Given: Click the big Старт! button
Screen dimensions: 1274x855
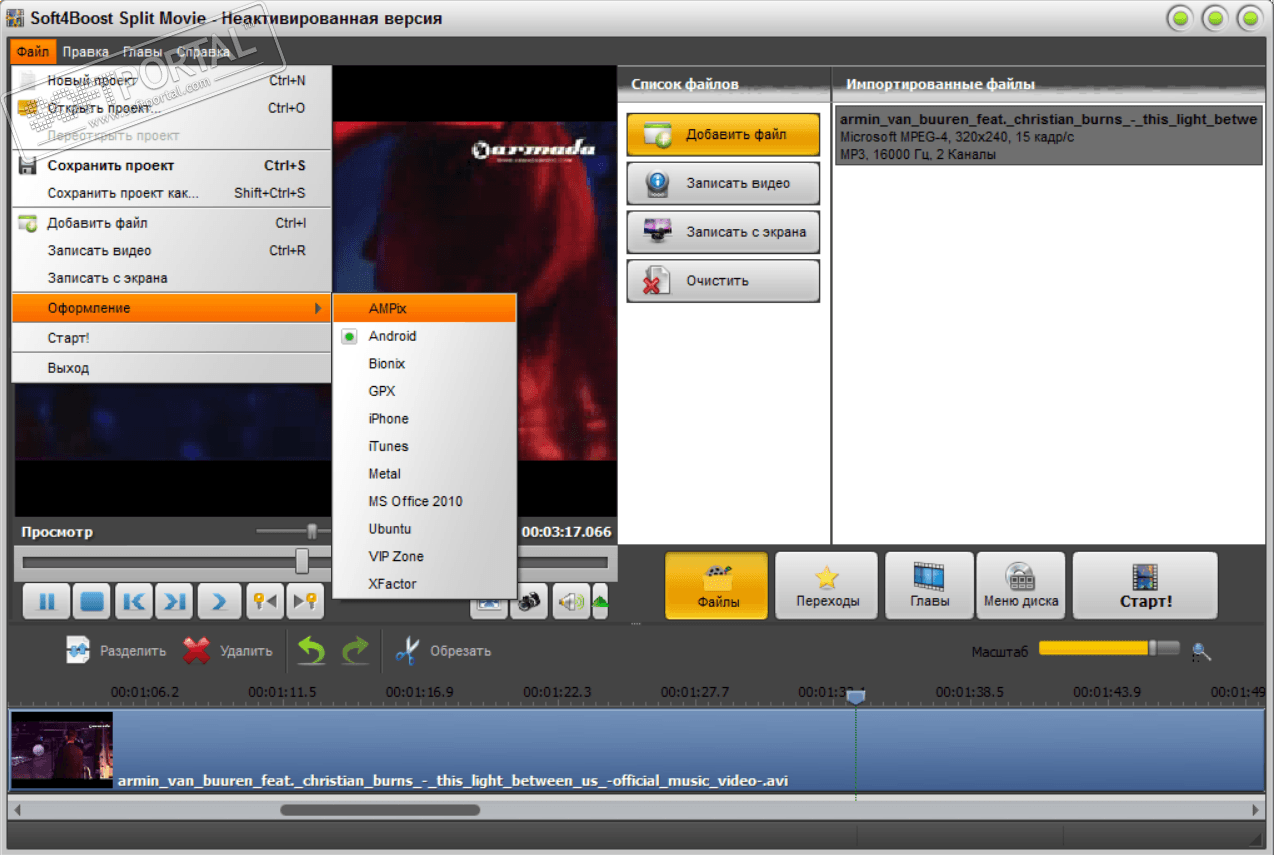Looking at the screenshot, I should coord(1145,586).
